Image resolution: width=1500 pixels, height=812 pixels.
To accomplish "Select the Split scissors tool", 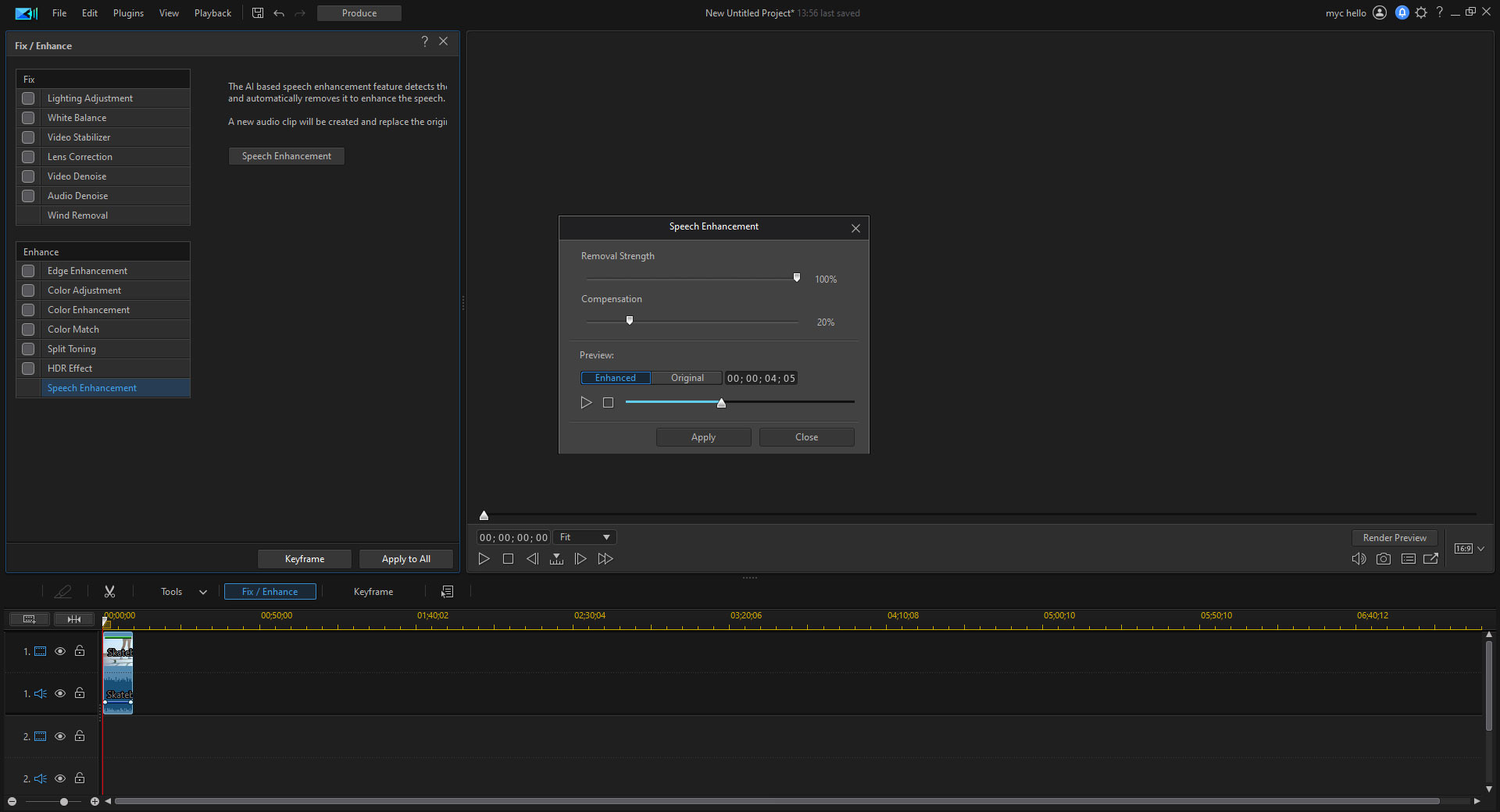I will (110, 591).
